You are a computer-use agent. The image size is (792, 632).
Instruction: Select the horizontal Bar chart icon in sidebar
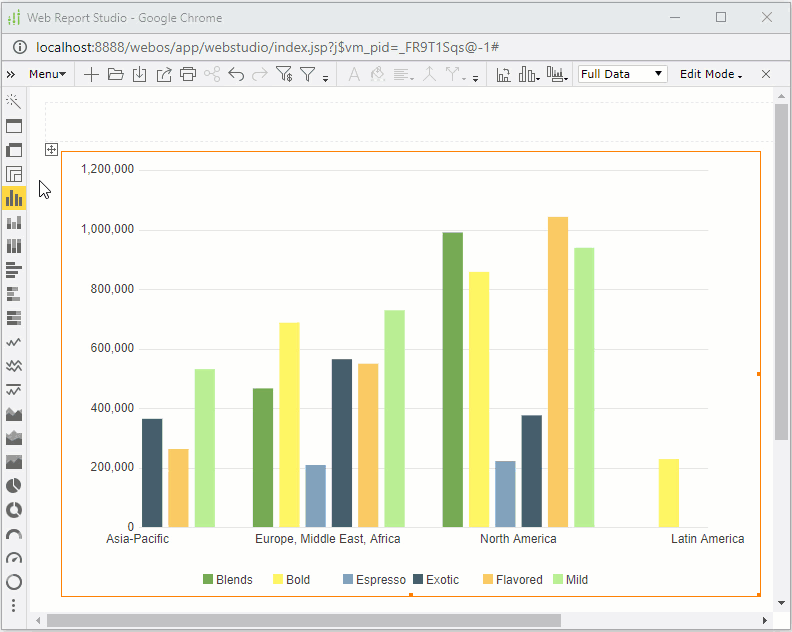click(x=14, y=270)
